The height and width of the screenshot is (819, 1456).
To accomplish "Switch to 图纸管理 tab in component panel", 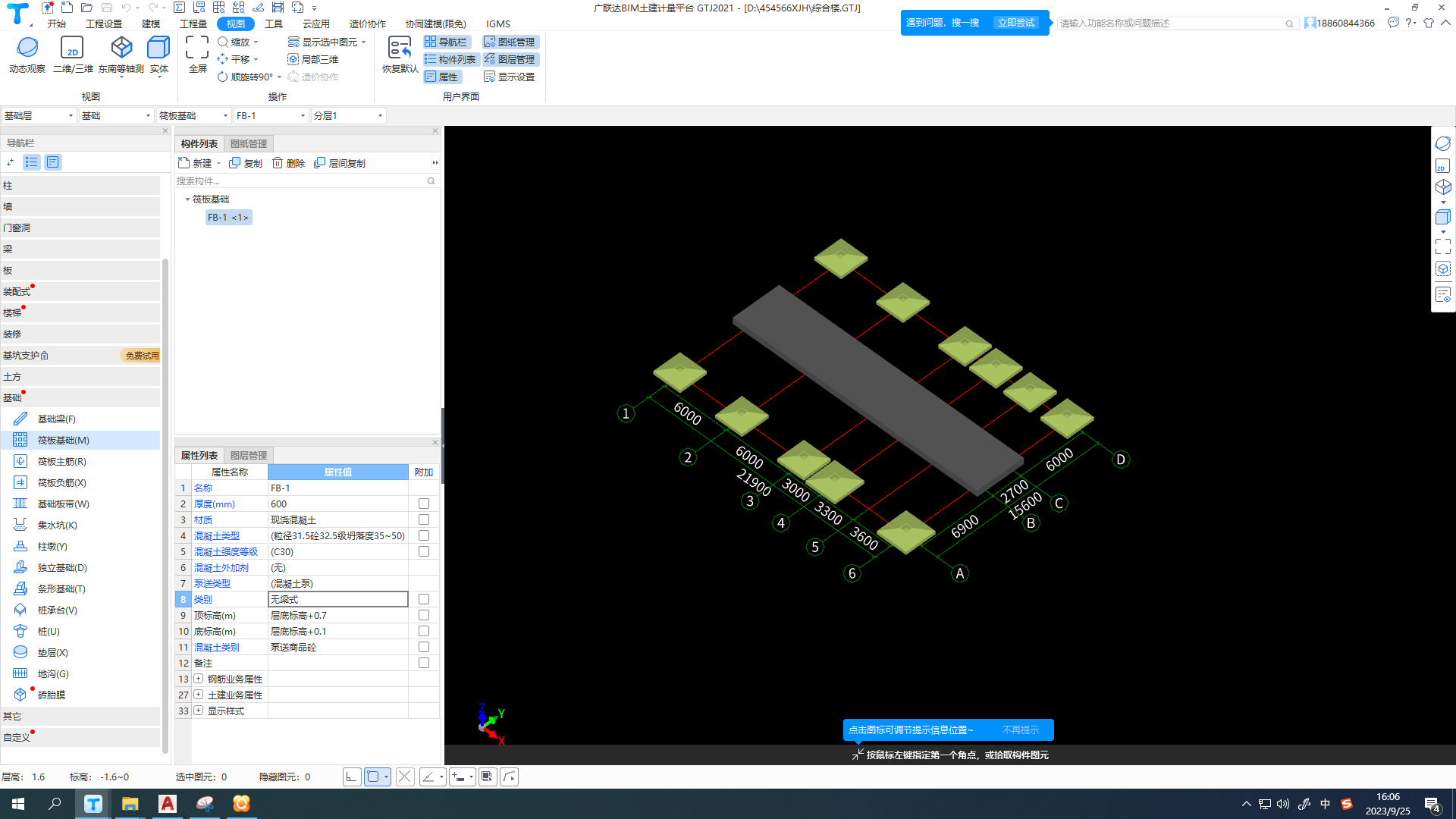I will [248, 143].
